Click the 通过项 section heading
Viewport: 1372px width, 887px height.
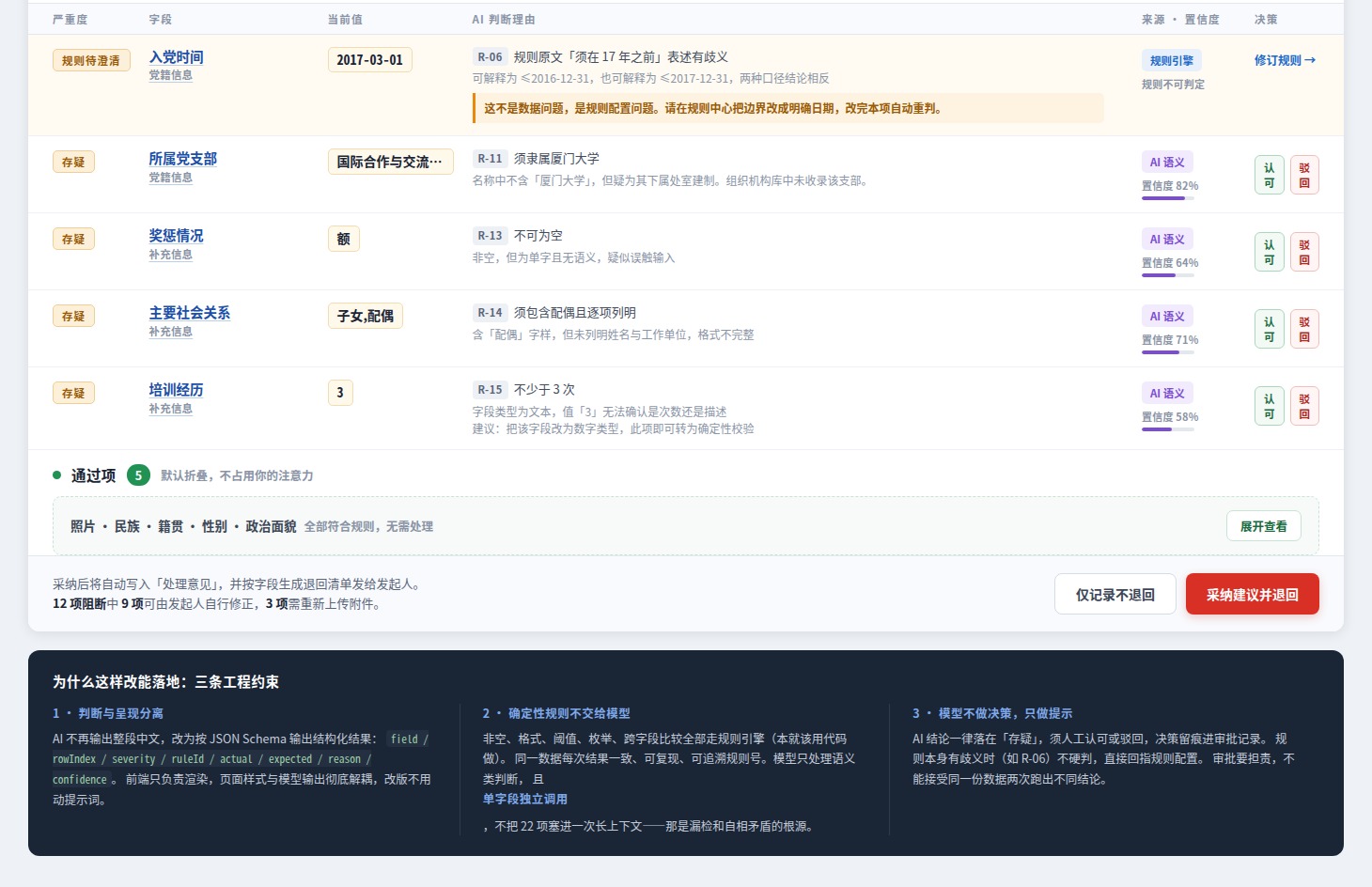click(93, 475)
